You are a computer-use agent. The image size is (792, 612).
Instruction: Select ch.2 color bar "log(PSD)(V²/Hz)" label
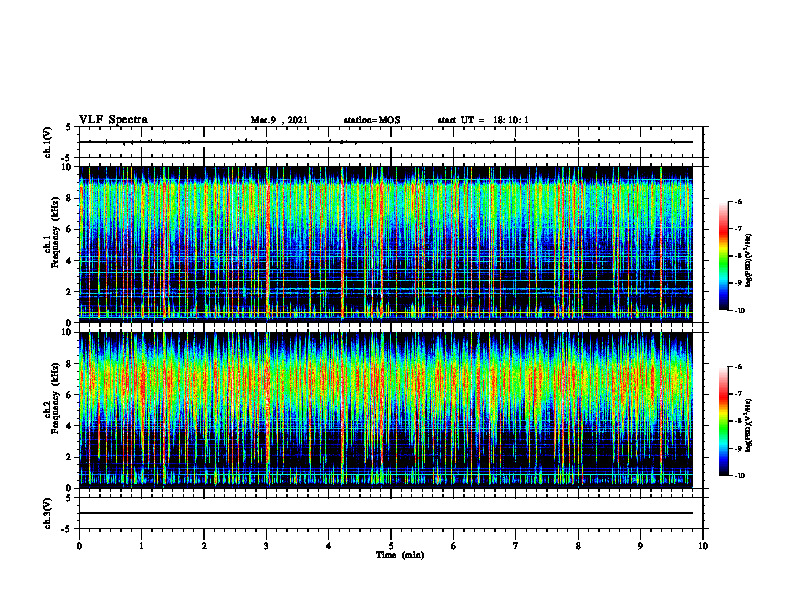[749, 426]
